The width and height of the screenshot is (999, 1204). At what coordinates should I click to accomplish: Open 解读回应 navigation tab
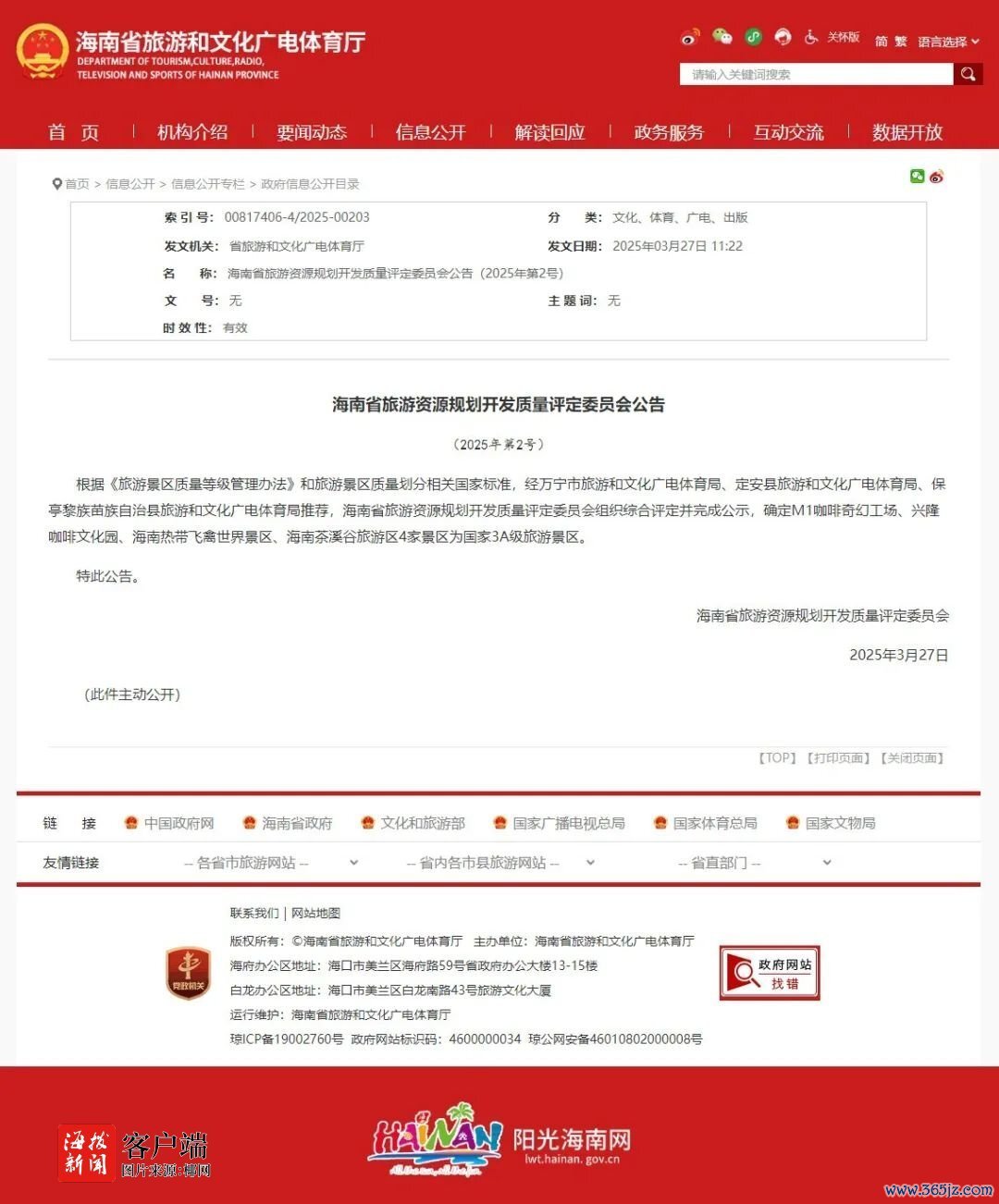550,132
